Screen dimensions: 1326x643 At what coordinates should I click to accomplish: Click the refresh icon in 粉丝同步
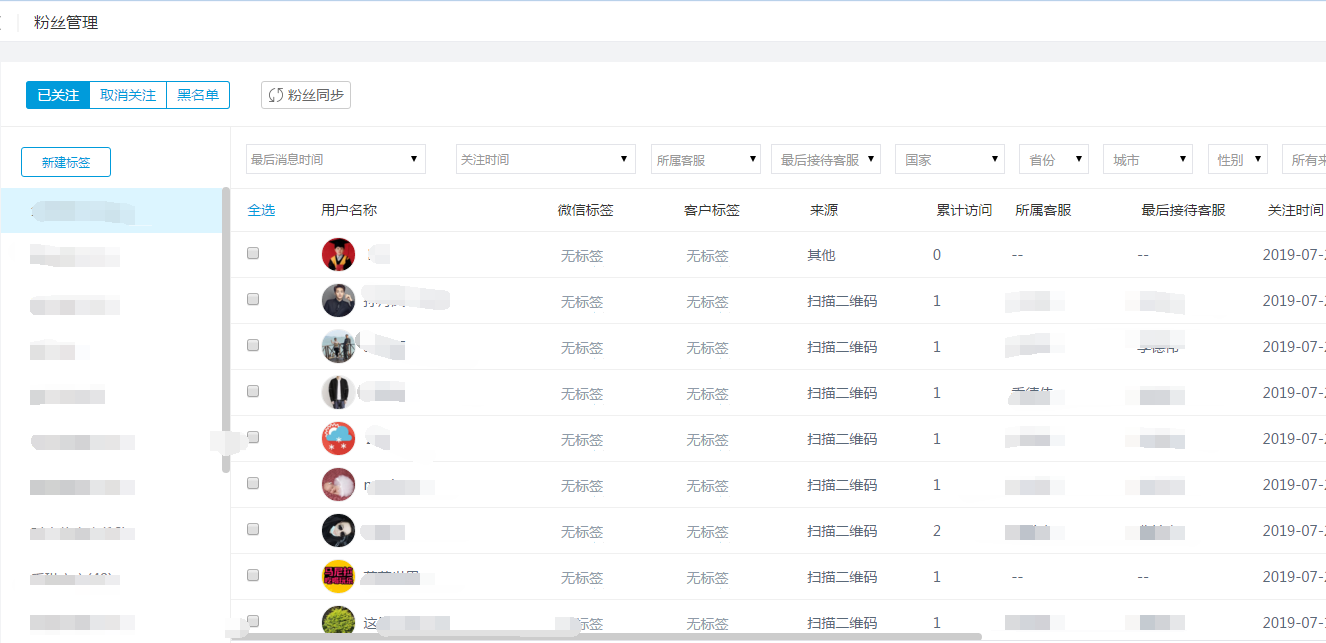pyautogui.click(x=276, y=95)
